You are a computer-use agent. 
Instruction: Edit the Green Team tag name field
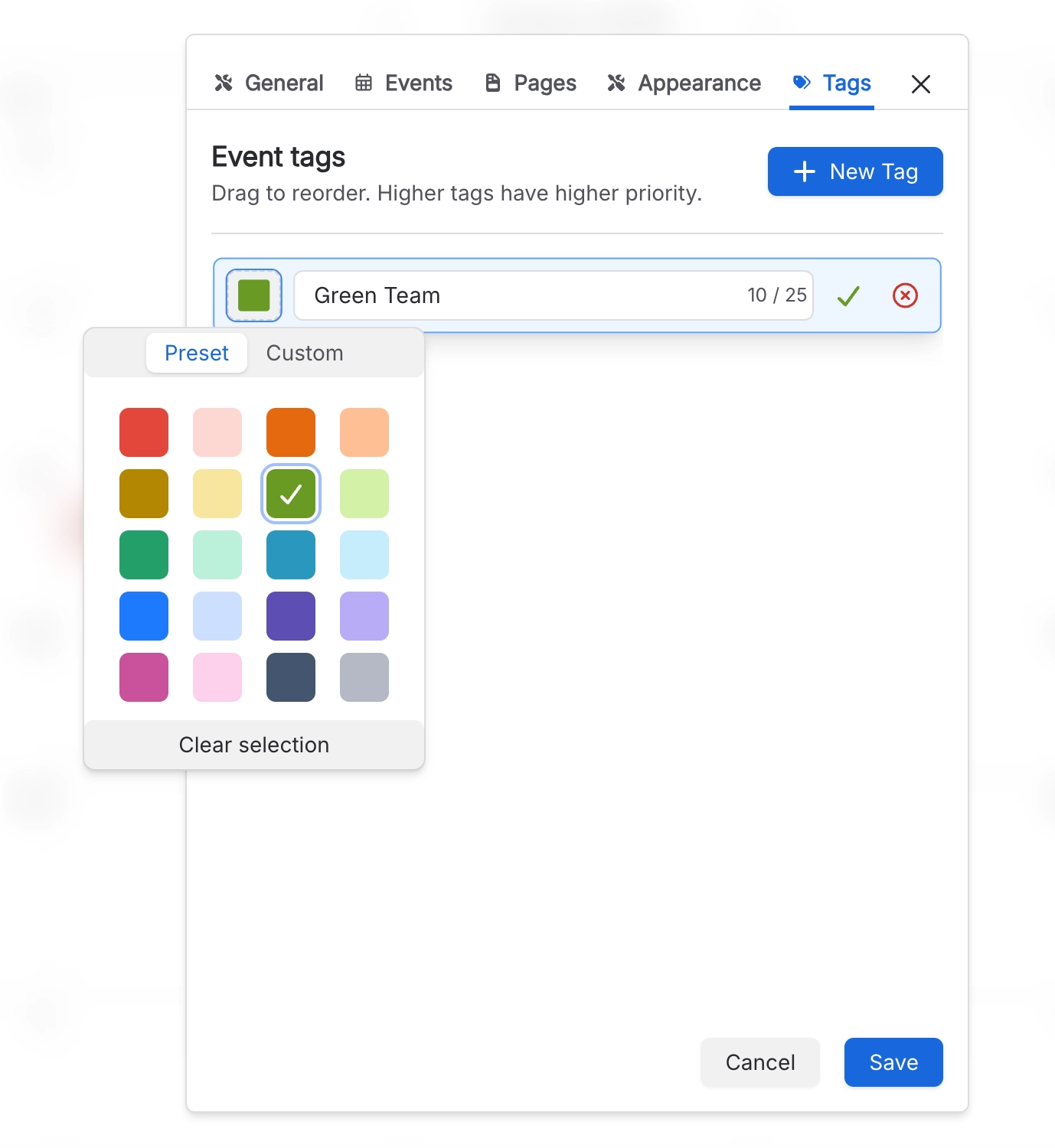click(x=553, y=295)
